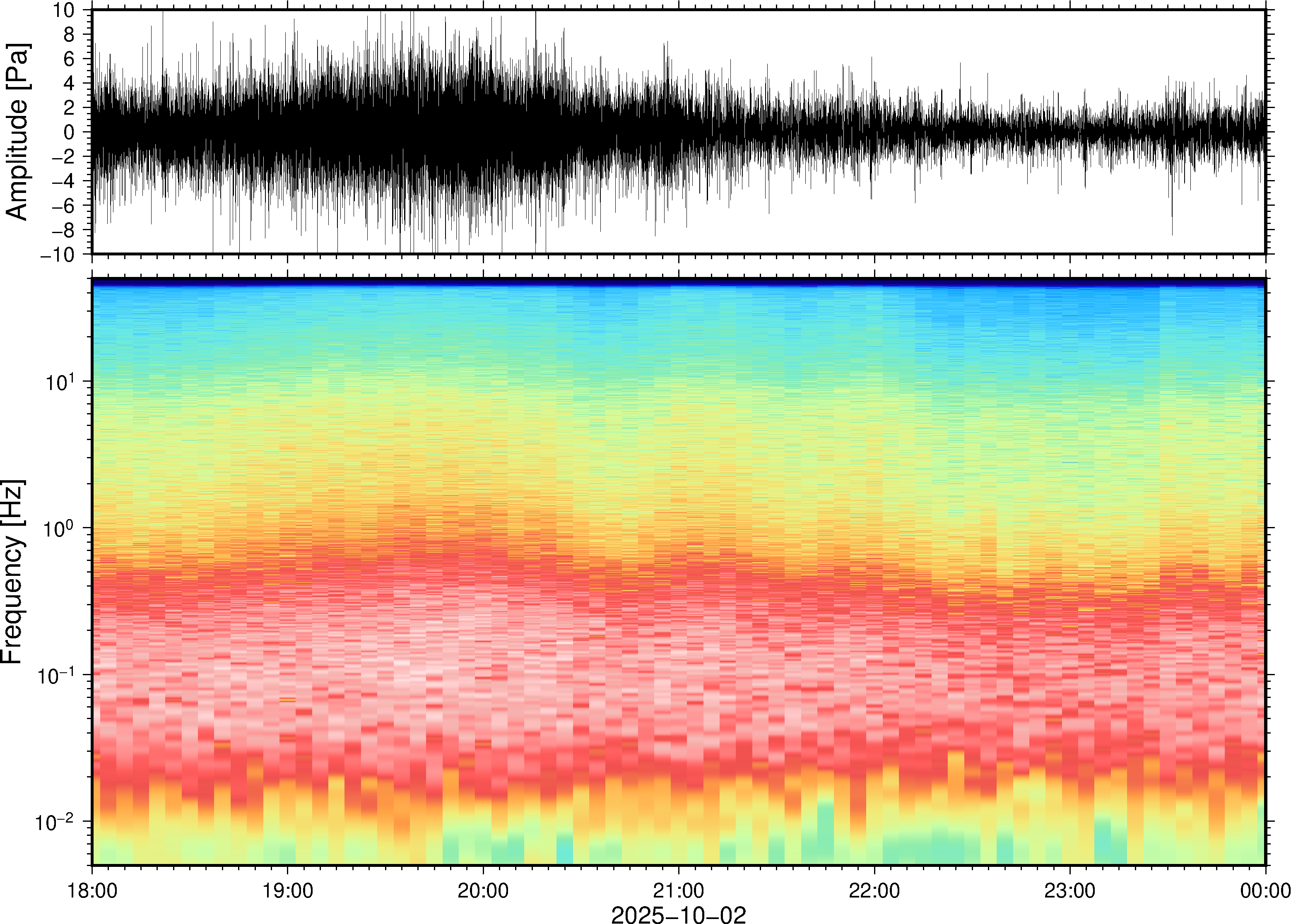Click the 23:00 time axis label
This screenshot has height=924, width=1291.
click(x=1069, y=890)
